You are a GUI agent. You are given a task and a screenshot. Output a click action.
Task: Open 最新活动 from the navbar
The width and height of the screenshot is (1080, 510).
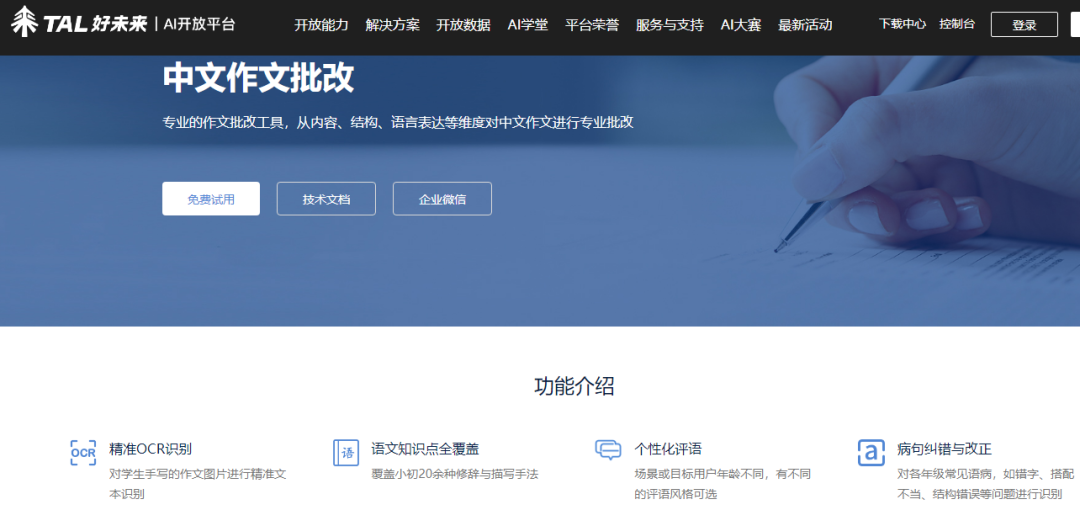tap(805, 25)
